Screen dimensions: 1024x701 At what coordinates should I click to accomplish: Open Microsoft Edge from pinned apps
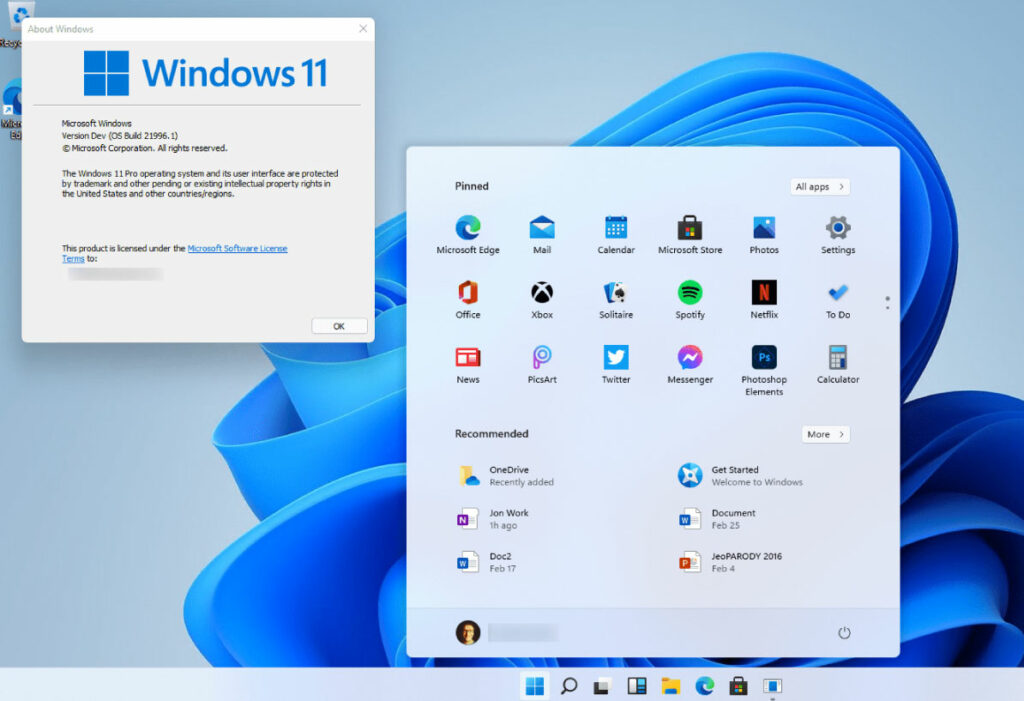coord(468,235)
